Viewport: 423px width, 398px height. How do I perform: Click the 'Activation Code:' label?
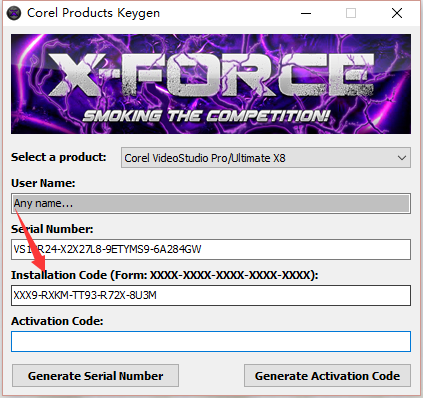click(57, 321)
